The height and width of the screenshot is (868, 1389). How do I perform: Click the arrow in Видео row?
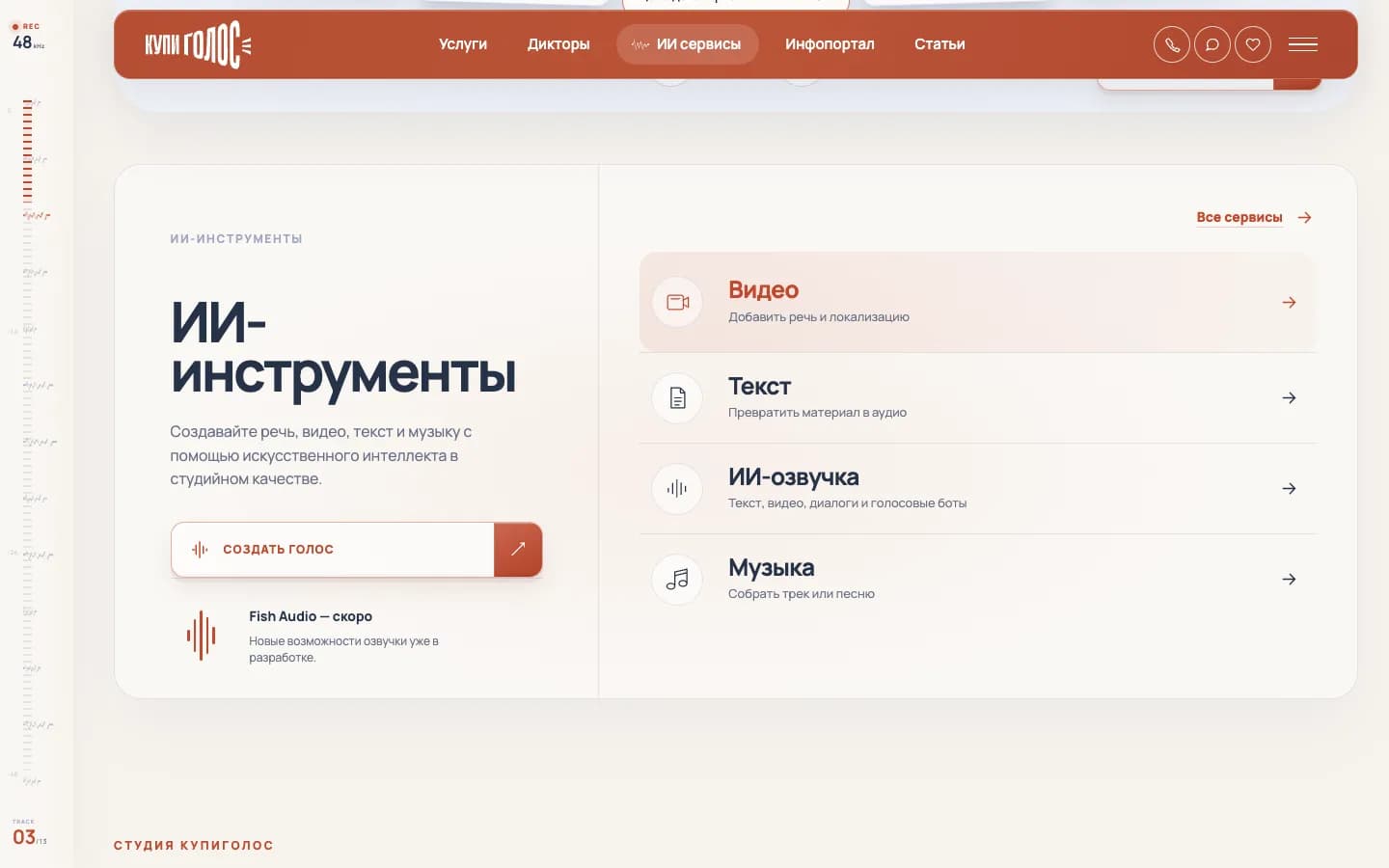tap(1289, 302)
